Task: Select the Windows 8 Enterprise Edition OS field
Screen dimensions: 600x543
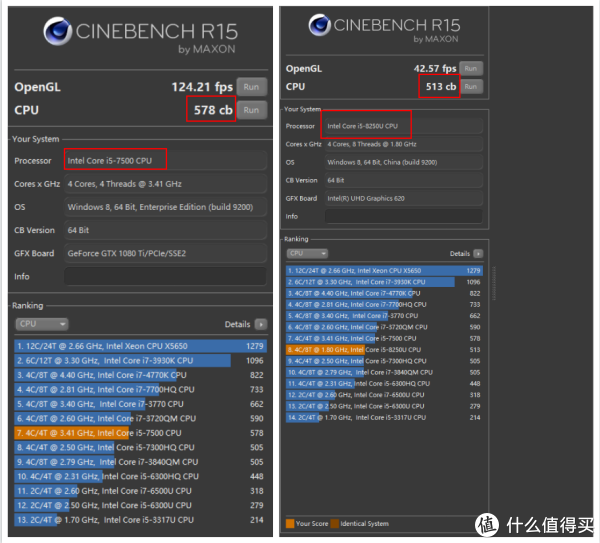Action: 165,207
